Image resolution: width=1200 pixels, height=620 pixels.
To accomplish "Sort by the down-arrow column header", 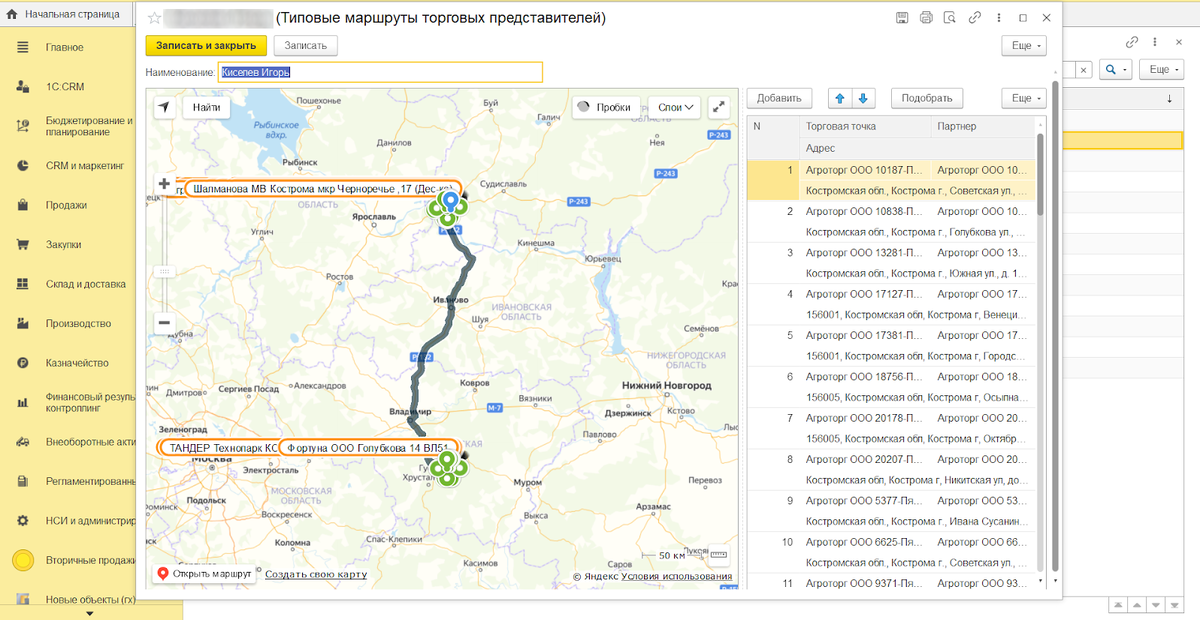I will click(x=1169, y=99).
